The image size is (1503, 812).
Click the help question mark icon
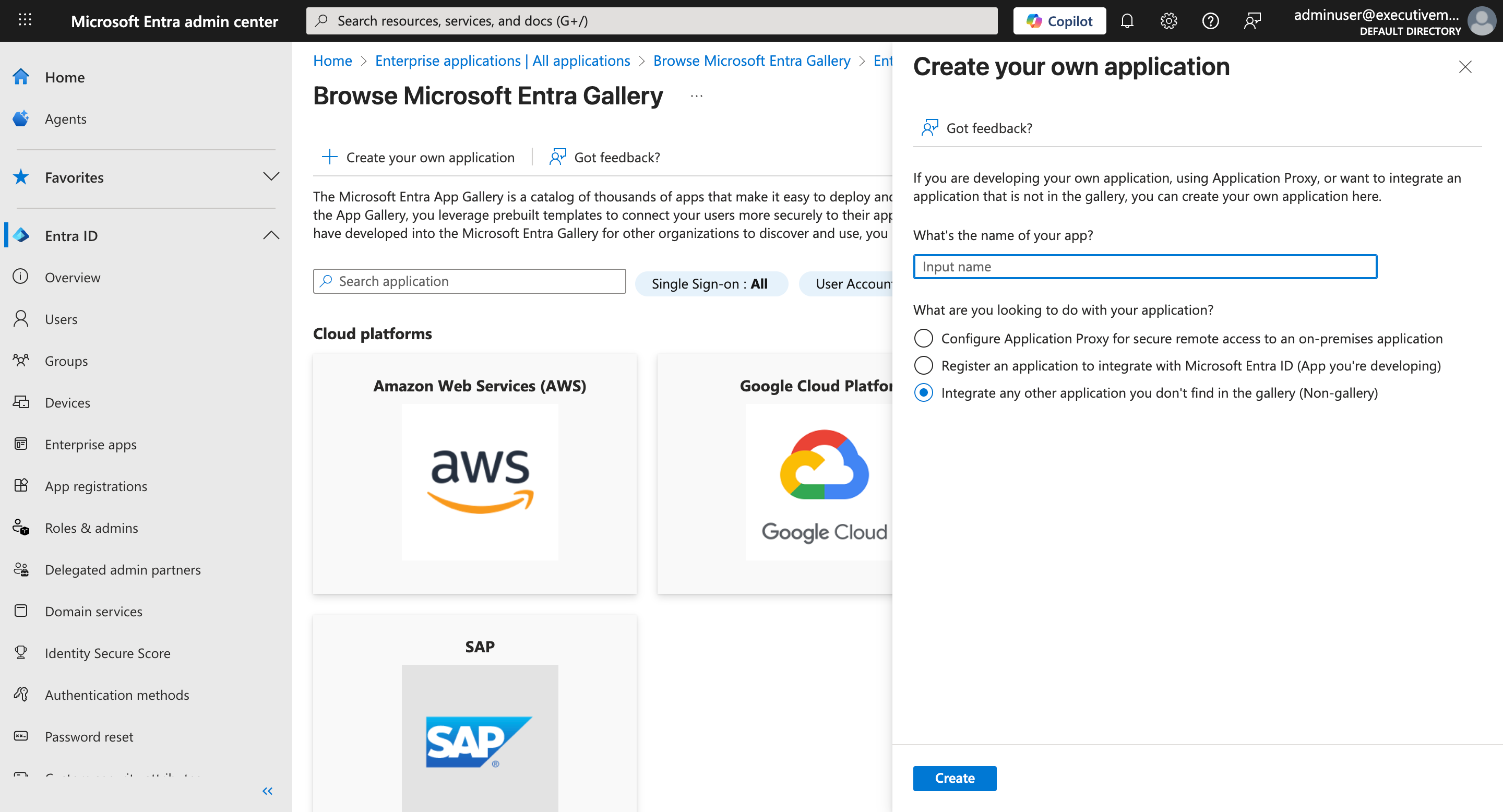(x=1210, y=21)
